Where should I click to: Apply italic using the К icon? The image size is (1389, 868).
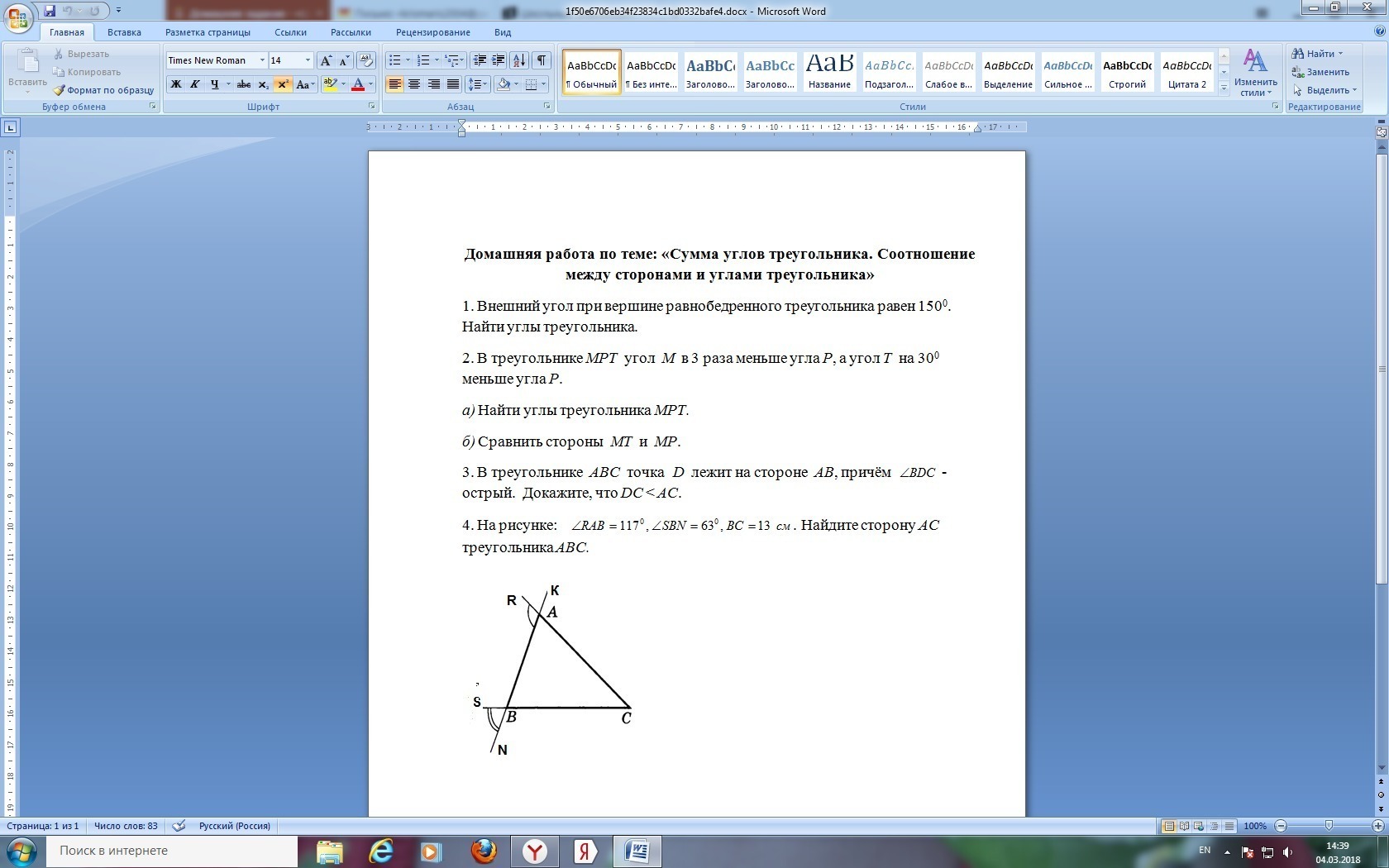(x=195, y=84)
